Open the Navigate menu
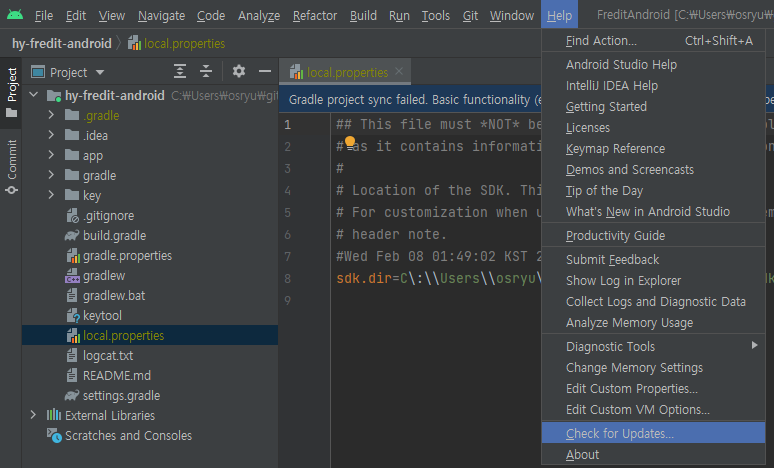 (x=161, y=16)
